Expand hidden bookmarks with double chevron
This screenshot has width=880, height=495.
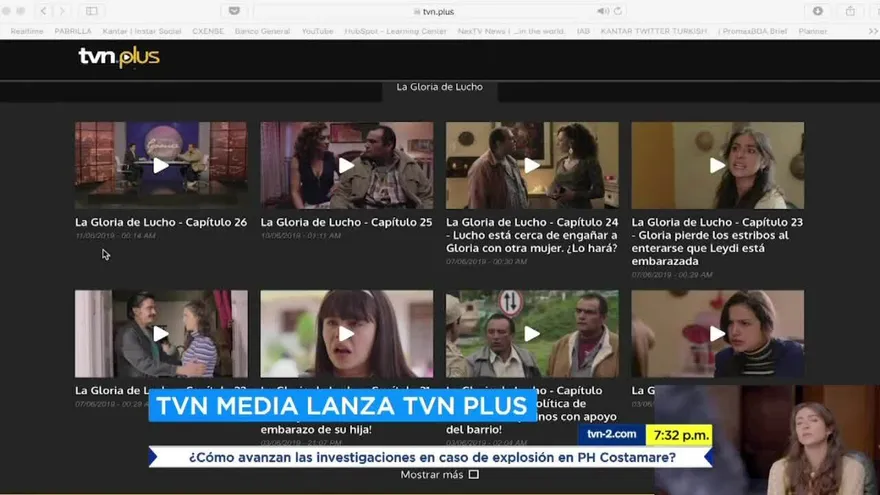coord(873,31)
